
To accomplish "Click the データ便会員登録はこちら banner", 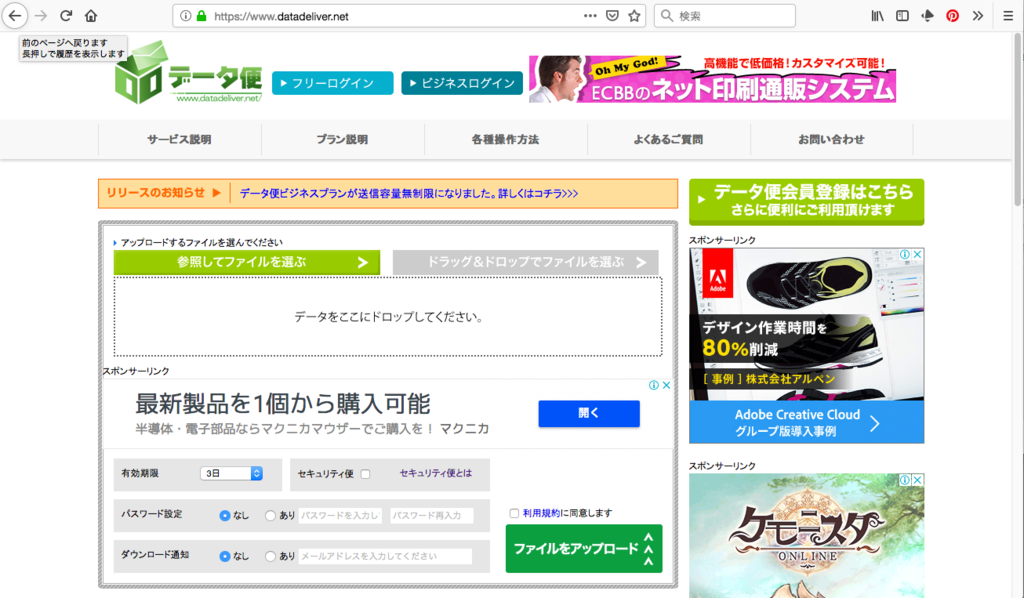I will pyautogui.click(x=807, y=202).
